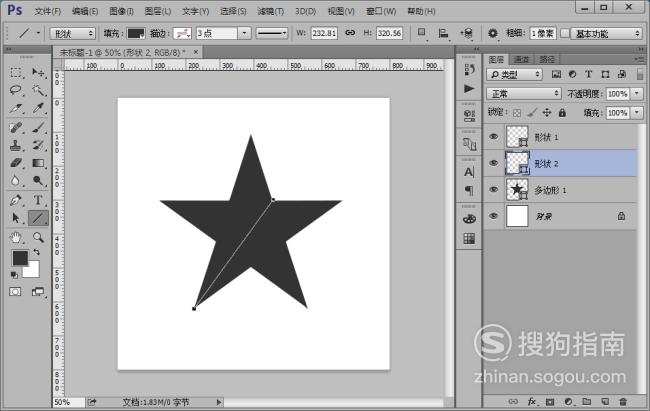The height and width of the screenshot is (411, 650).
Task: Select the Lasso tool
Action: tap(16, 90)
